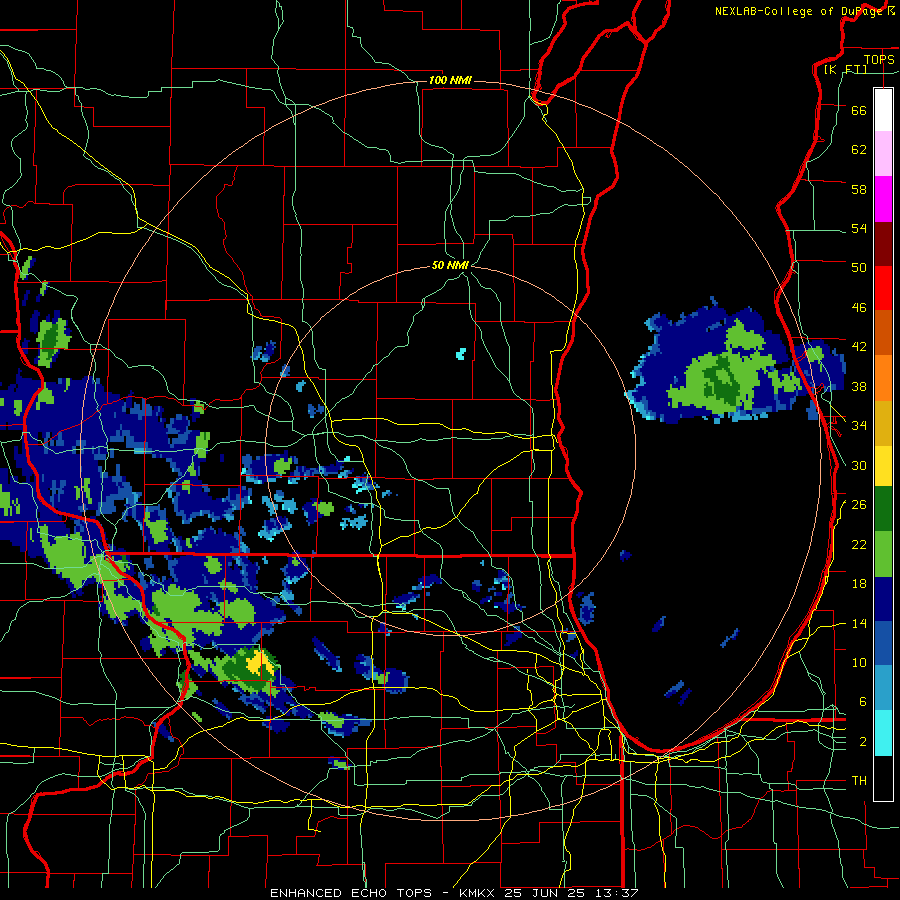Click the dark red 50 kft legend swatch
This screenshot has height=900, width=900.
click(x=883, y=243)
